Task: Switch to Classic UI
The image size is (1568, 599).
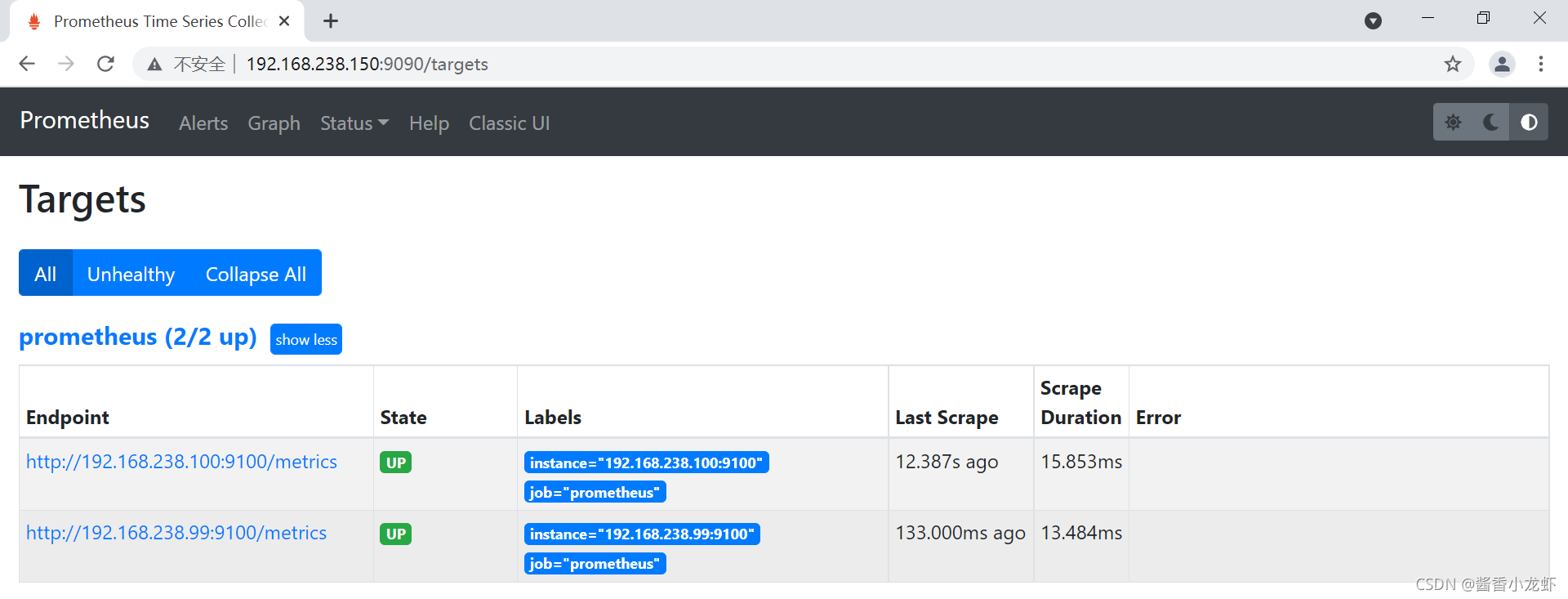Action: click(x=510, y=123)
